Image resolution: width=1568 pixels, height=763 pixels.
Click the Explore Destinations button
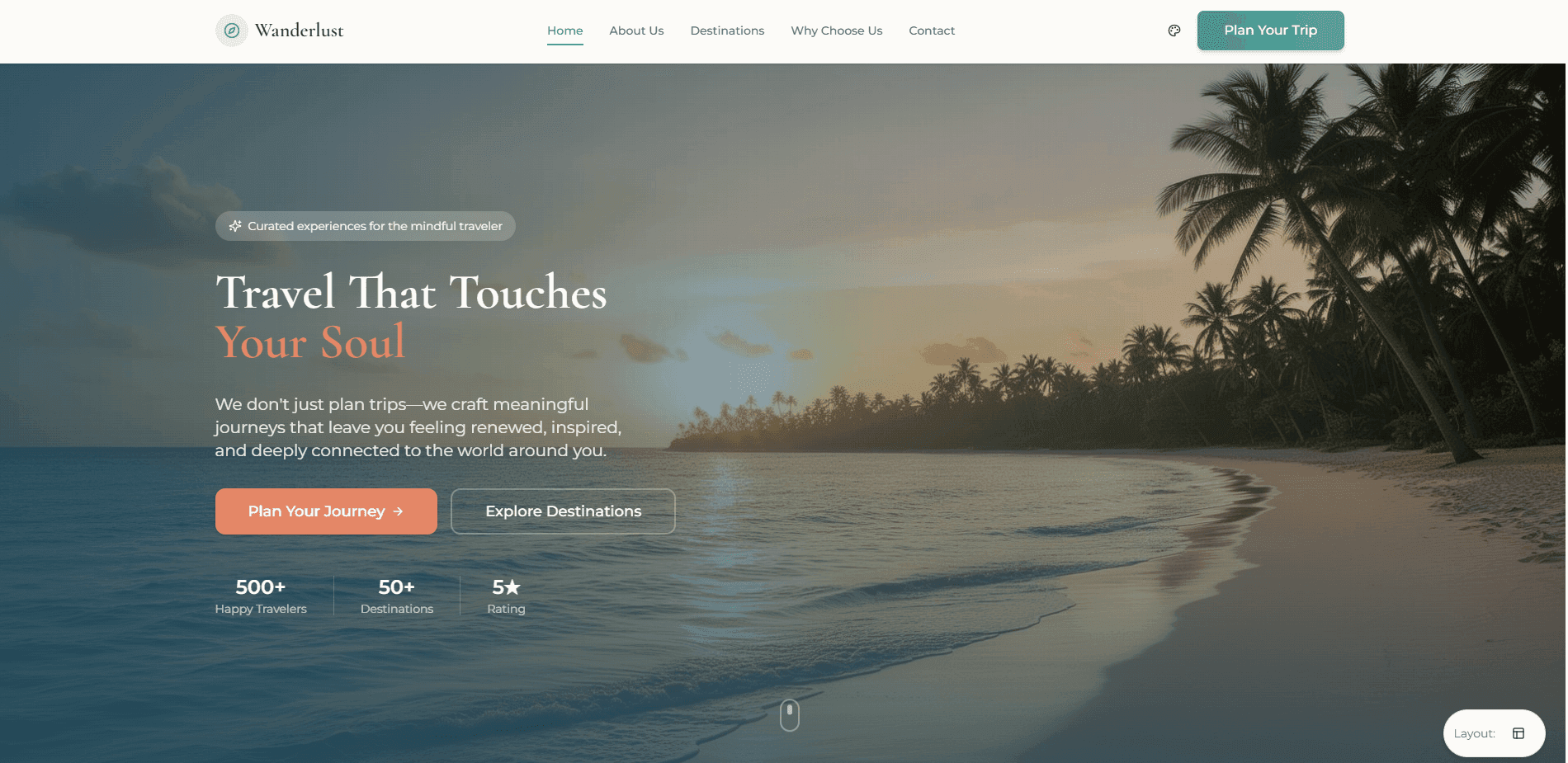[563, 511]
